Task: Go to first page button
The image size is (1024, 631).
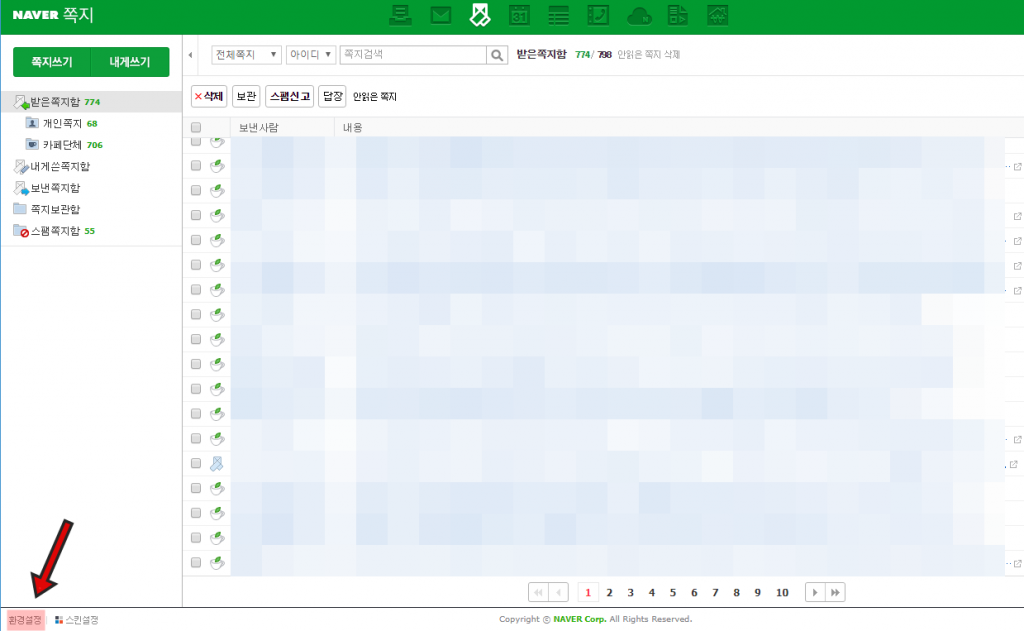Action: 538,592
